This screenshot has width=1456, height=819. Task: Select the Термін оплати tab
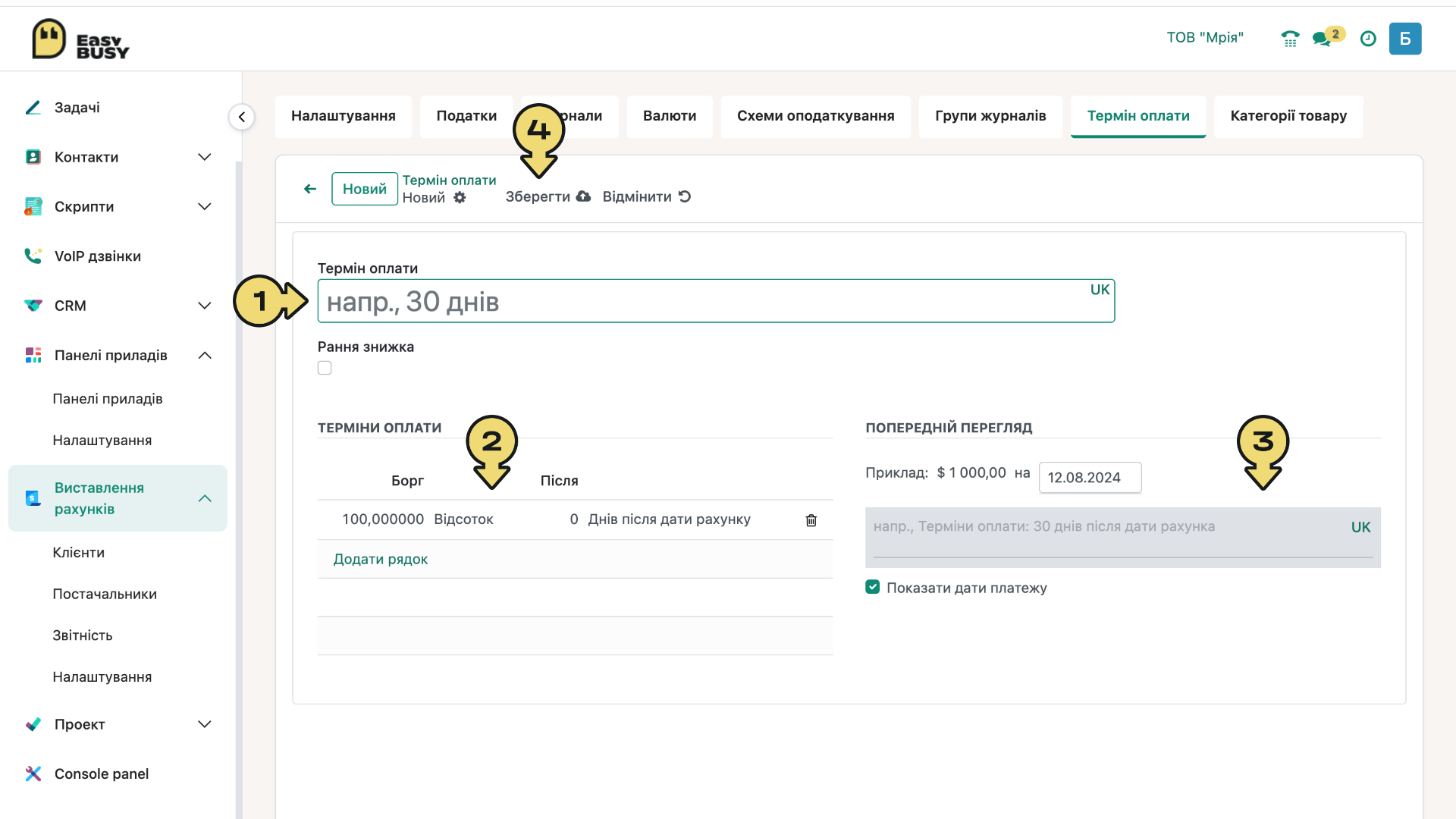pos(1138,116)
